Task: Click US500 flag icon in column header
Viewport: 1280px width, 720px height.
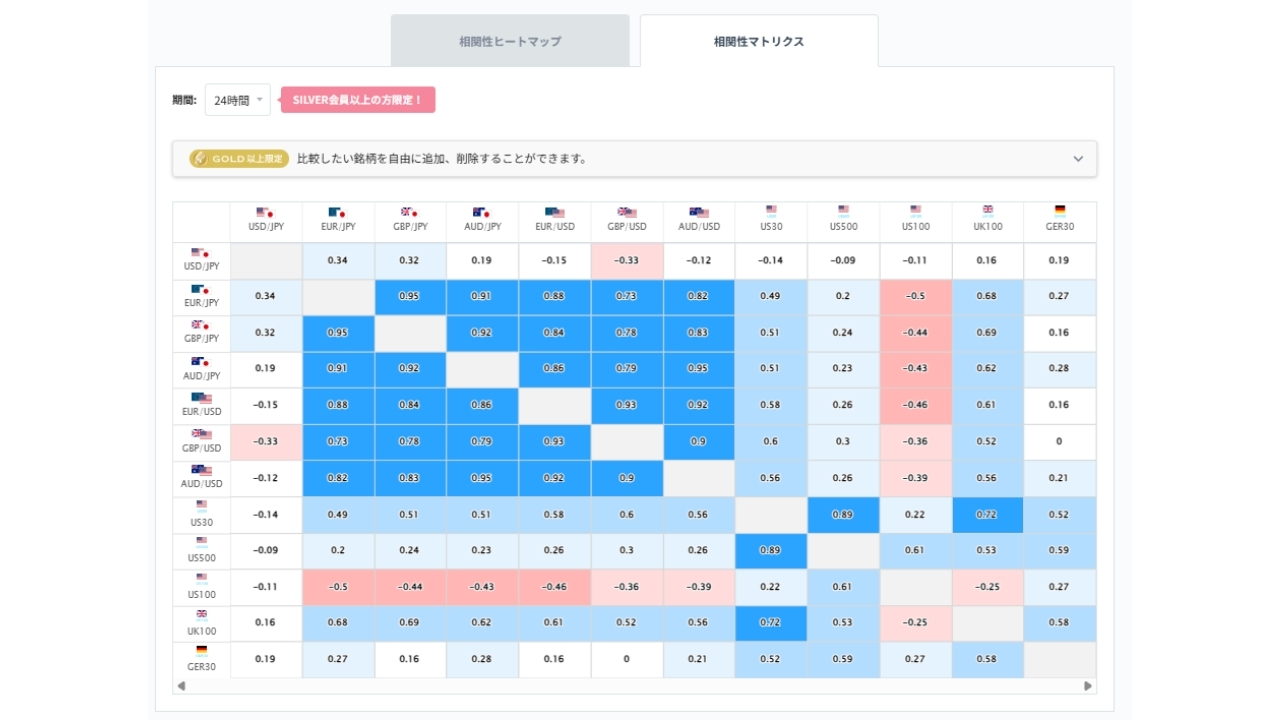Action: [x=843, y=211]
